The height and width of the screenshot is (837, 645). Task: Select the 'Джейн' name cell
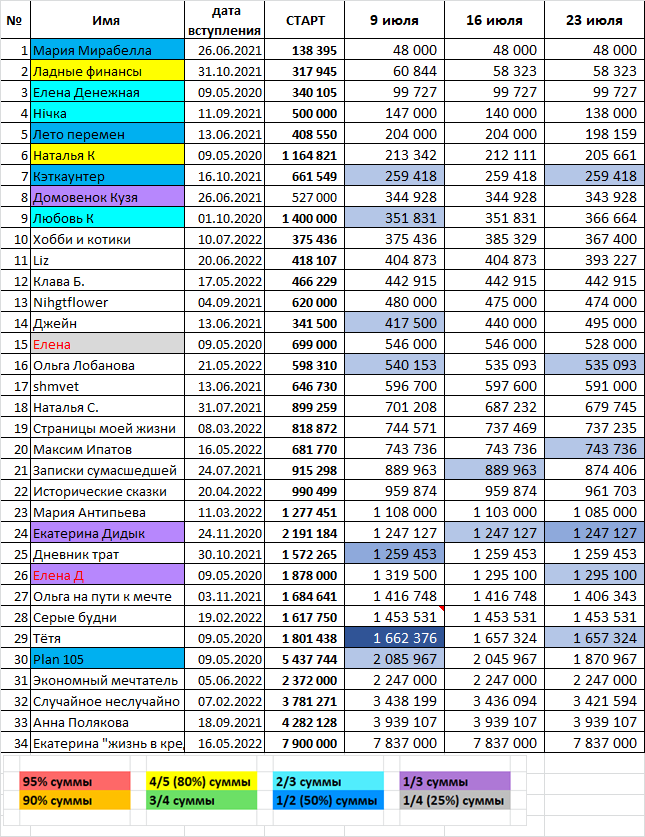107,323
